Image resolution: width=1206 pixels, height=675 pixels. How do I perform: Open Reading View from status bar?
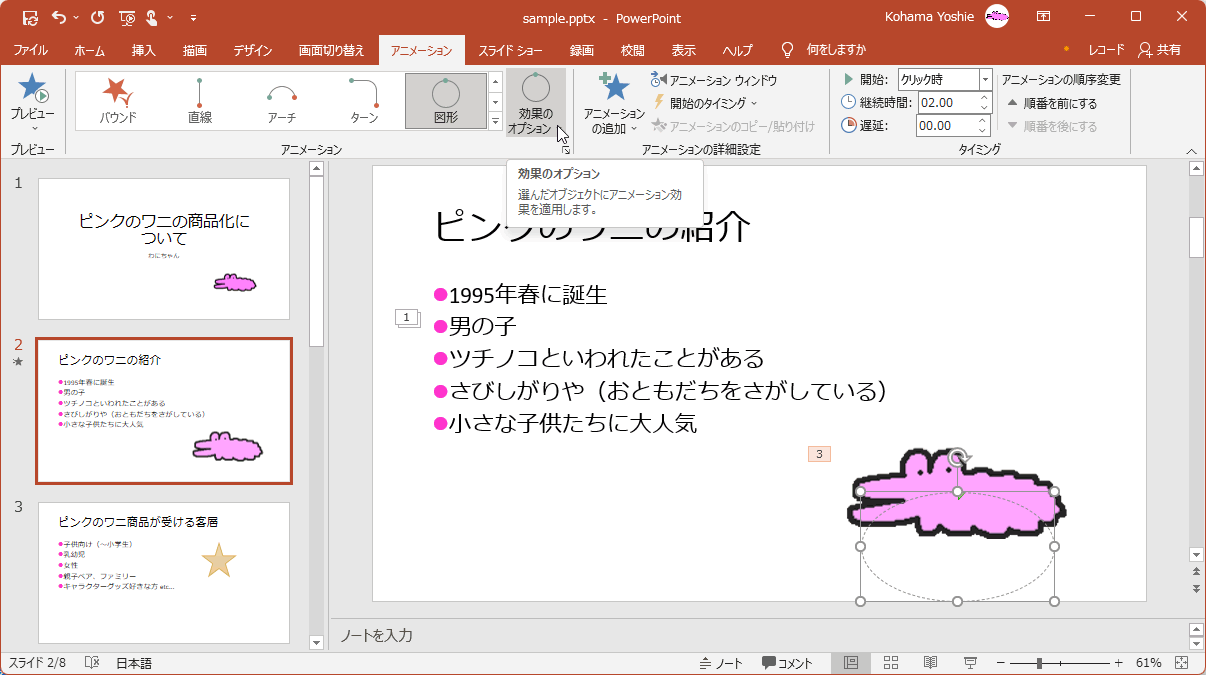tap(929, 661)
